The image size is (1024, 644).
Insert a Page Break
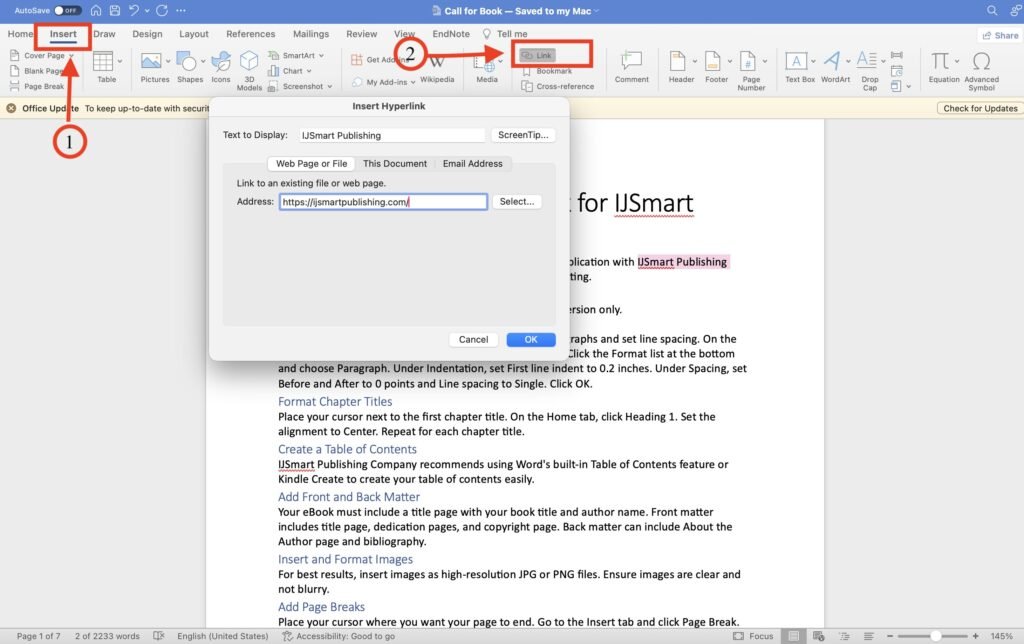37,86
